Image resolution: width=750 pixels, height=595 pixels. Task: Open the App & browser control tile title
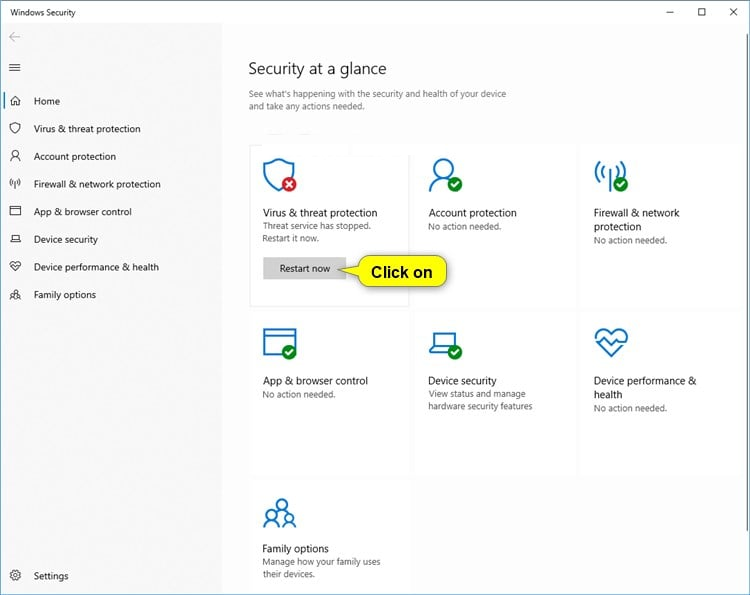pos(315,381)
